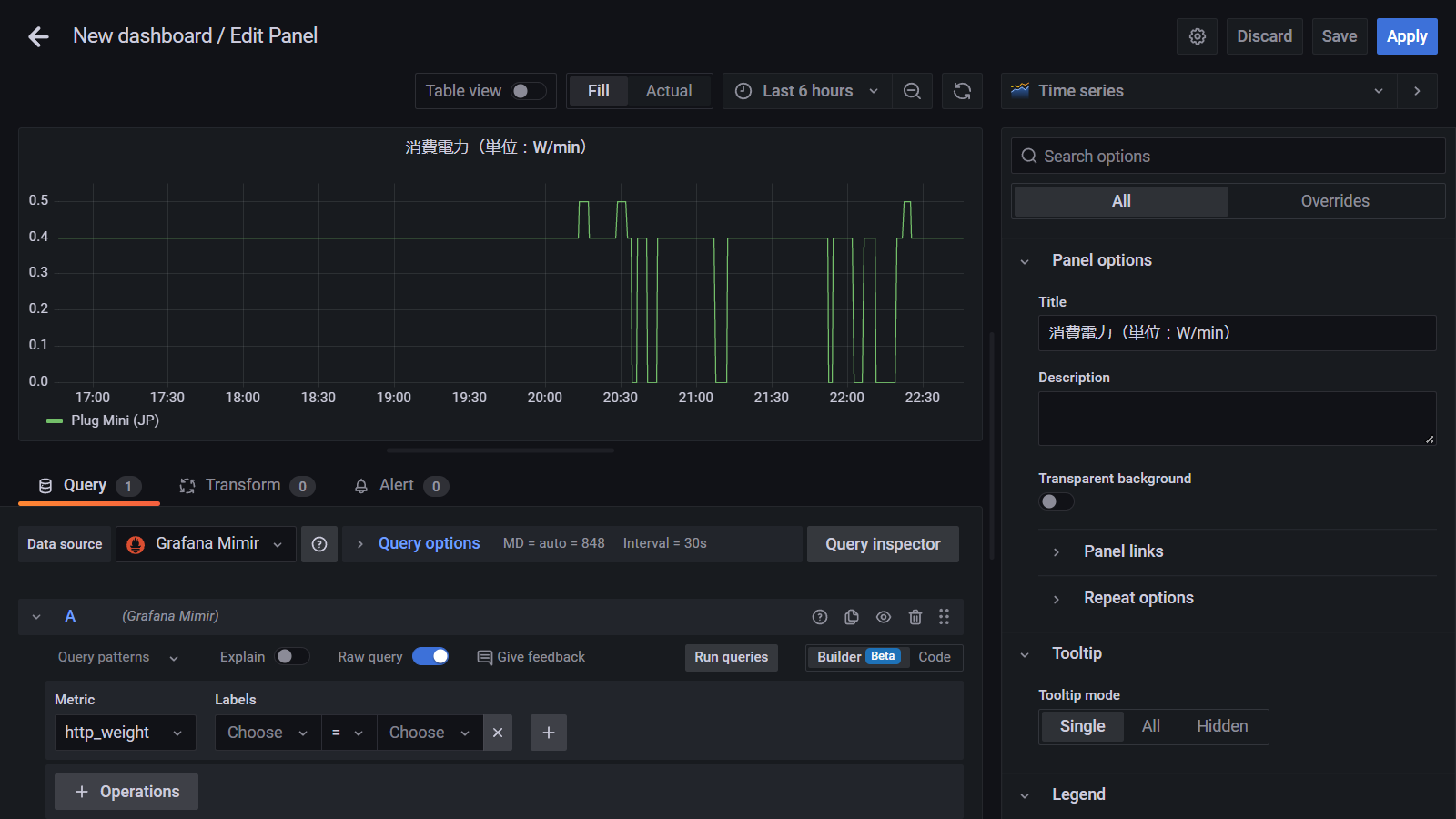Remove the label filter with the X icon
This screenshot has height=819, width=1456.
coord(498,733)
